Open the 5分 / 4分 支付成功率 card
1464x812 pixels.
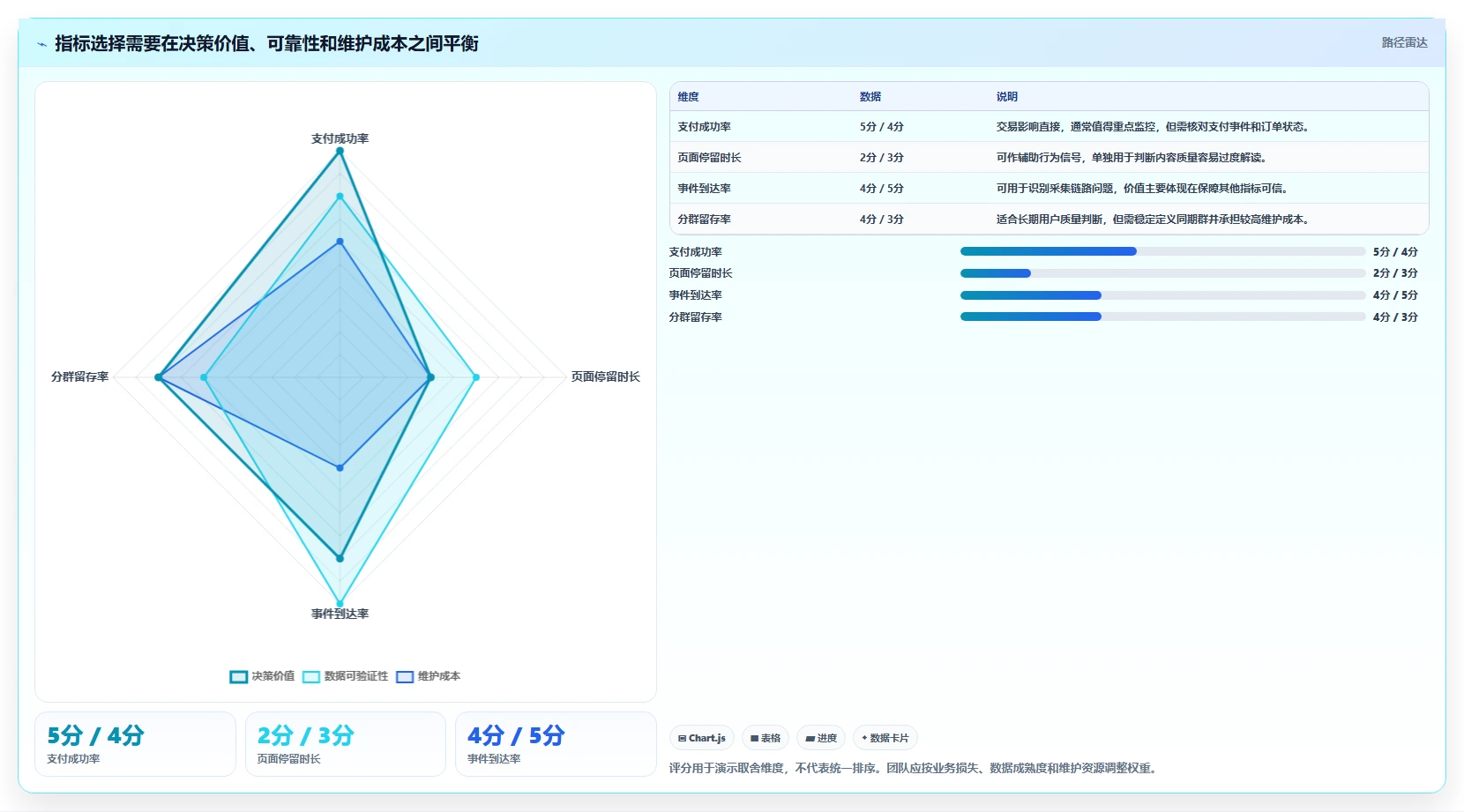(x=135, y=744)
